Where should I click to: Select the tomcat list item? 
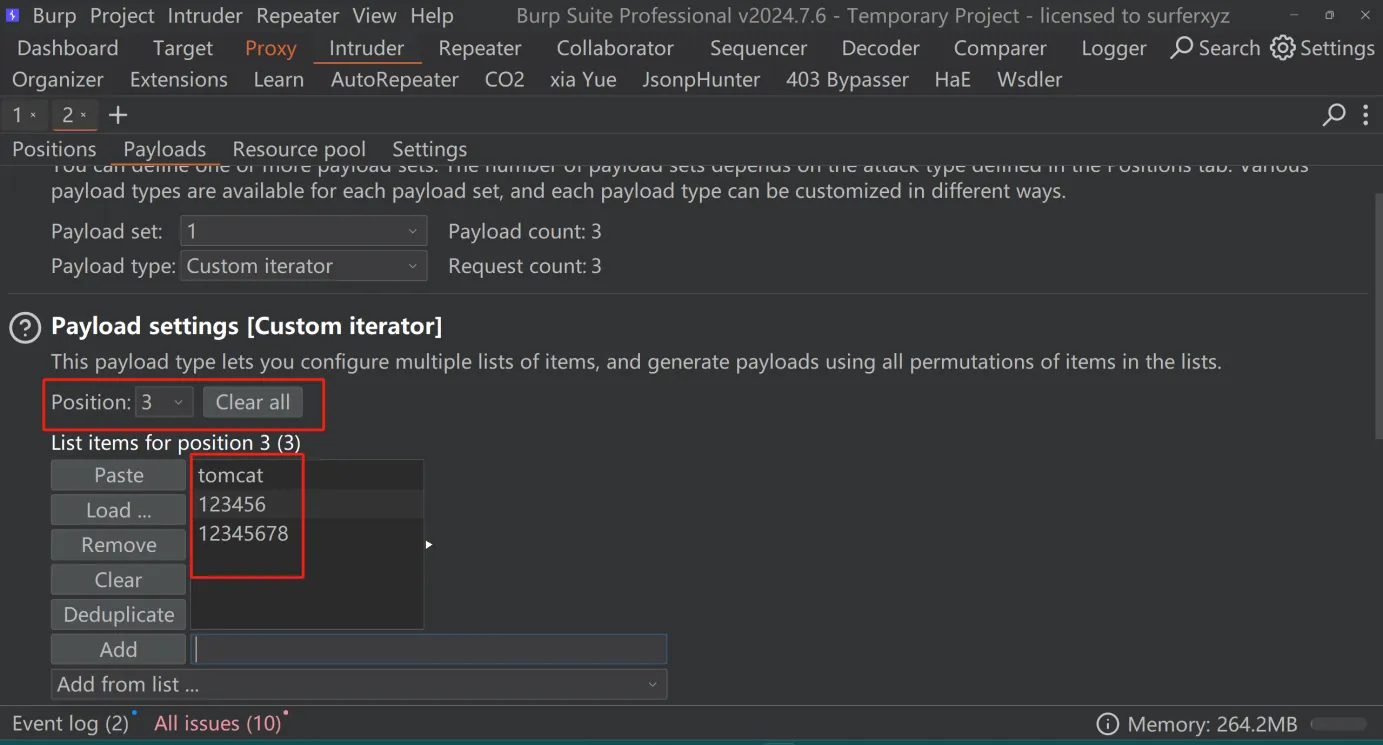(x=307, y=475)
